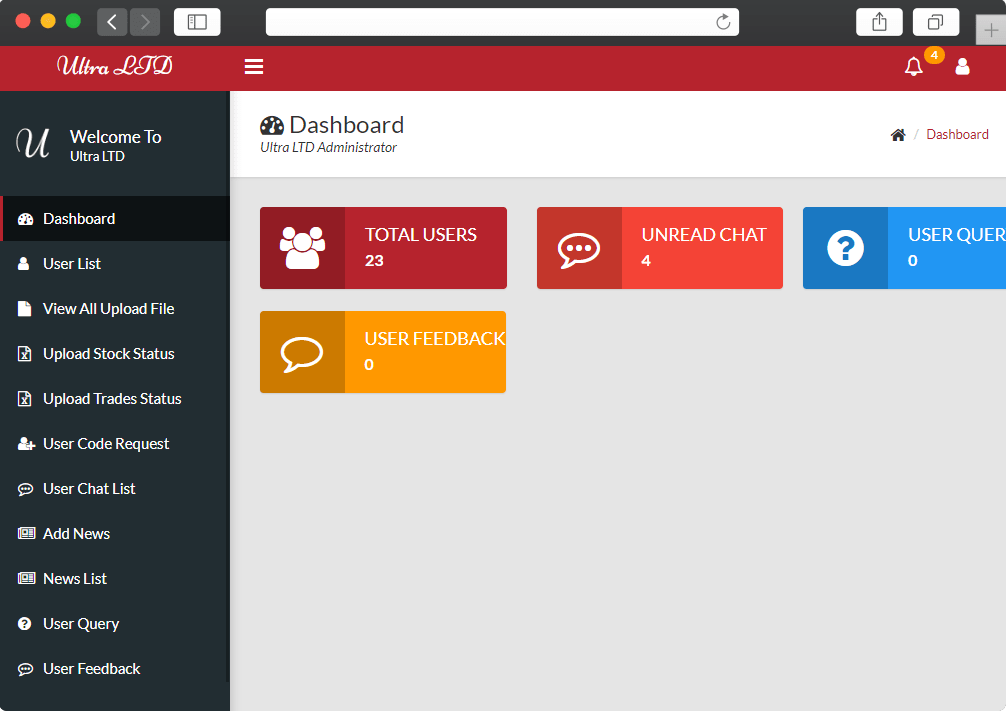Image resolution: width=1007 pixels, height=712 pixels.
Task: Open View All Upload File in the sidebar
Action: pos(115,309)
